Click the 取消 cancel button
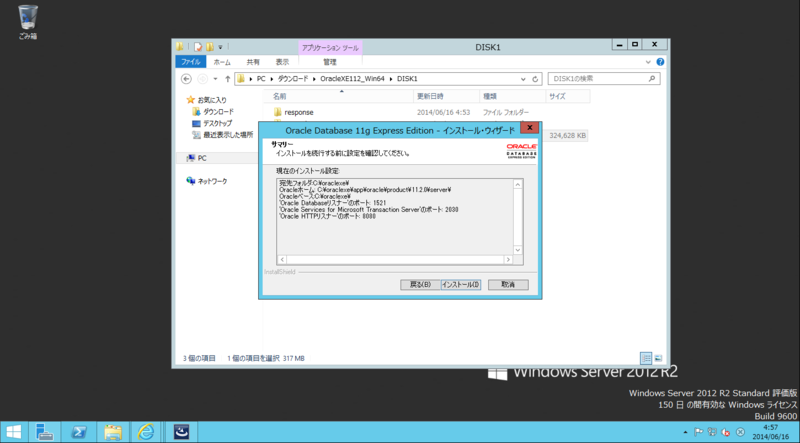The width and height of the screenshot is (800, 443). tap(508, 284)
